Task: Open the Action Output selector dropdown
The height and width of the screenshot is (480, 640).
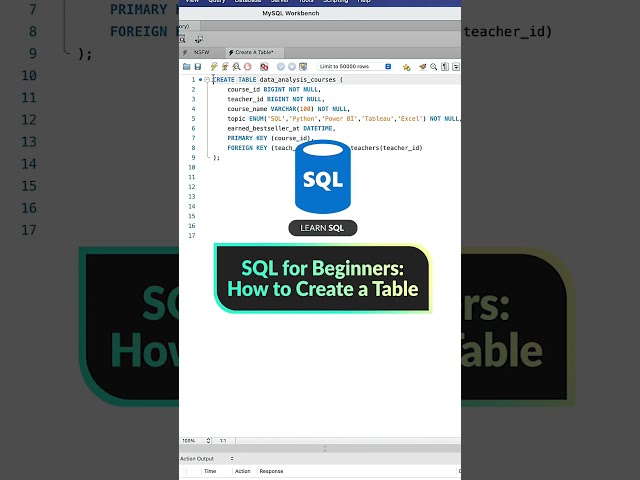Action: click(x=207, y=459)
